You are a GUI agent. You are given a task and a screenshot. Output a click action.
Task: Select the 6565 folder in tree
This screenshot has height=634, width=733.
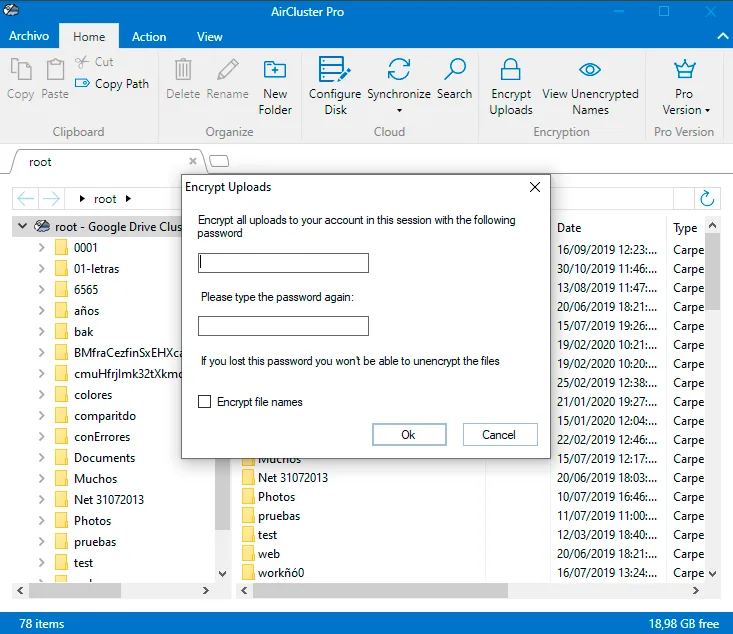click(x=86, y=289)
